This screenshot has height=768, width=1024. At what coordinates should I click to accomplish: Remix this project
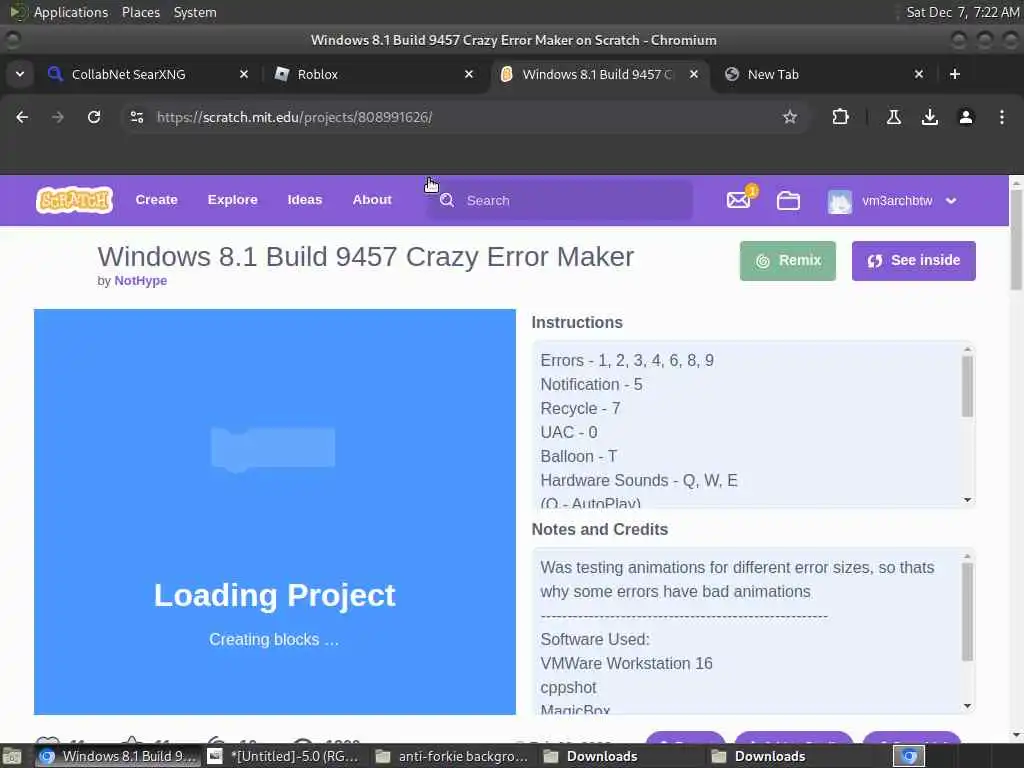coord(788,261)
